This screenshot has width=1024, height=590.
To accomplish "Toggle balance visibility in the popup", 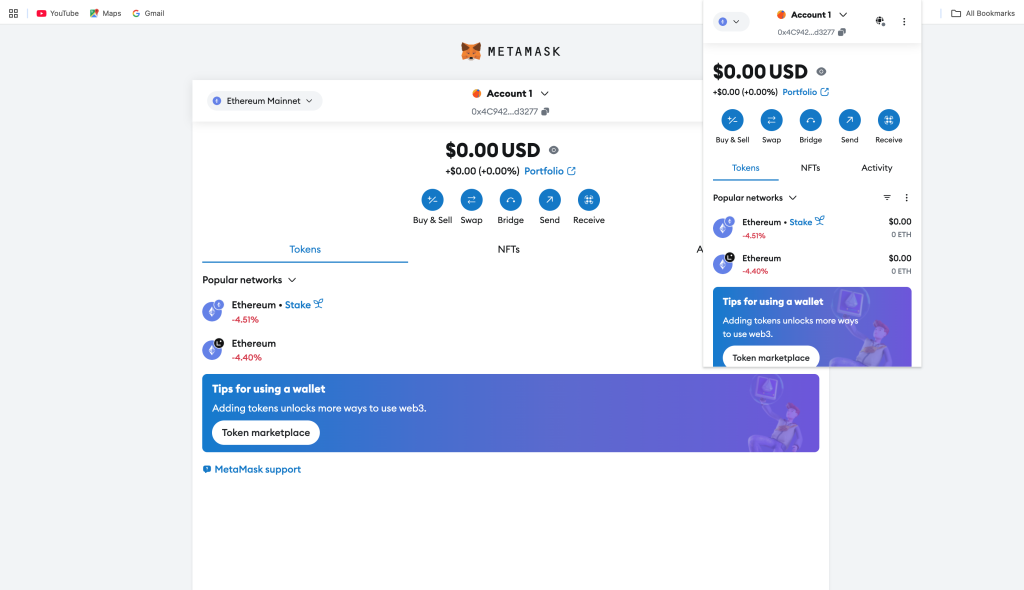I will coord(821,72).
